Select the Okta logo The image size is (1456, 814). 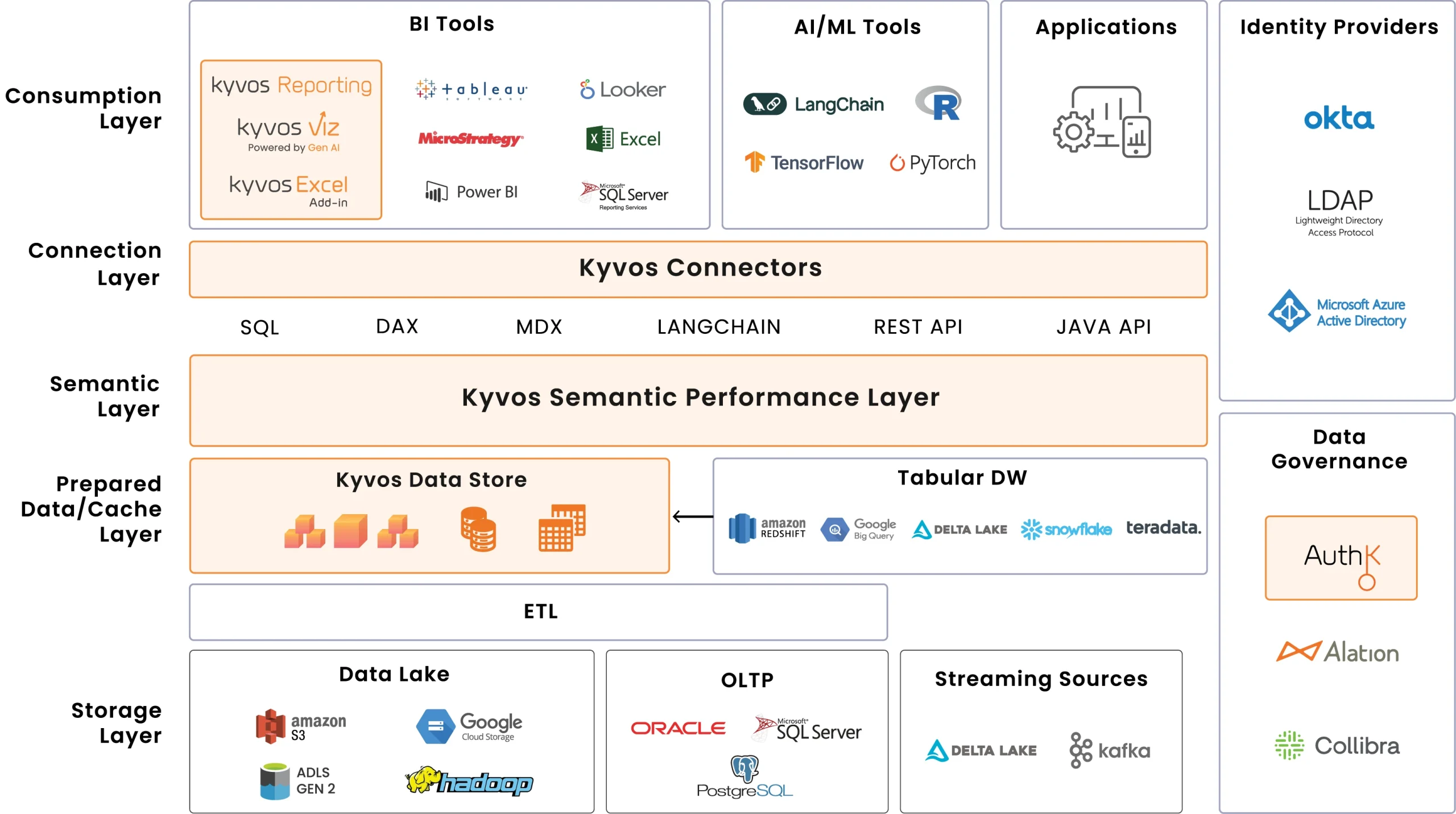coord(1339,118)
